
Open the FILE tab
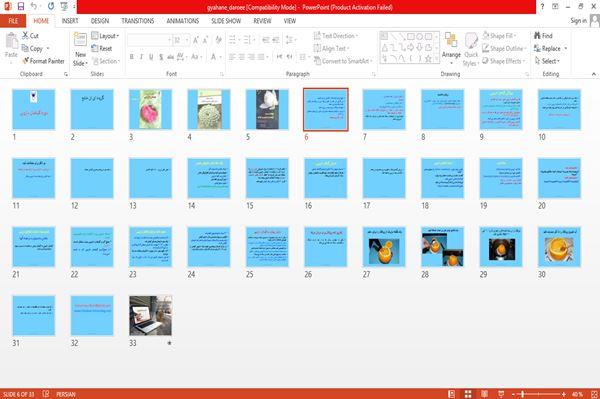pos(13,21)
